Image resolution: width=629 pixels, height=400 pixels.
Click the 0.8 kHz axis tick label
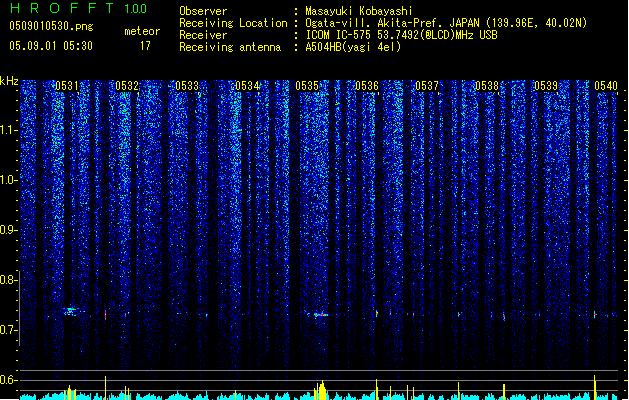point(8,280)
